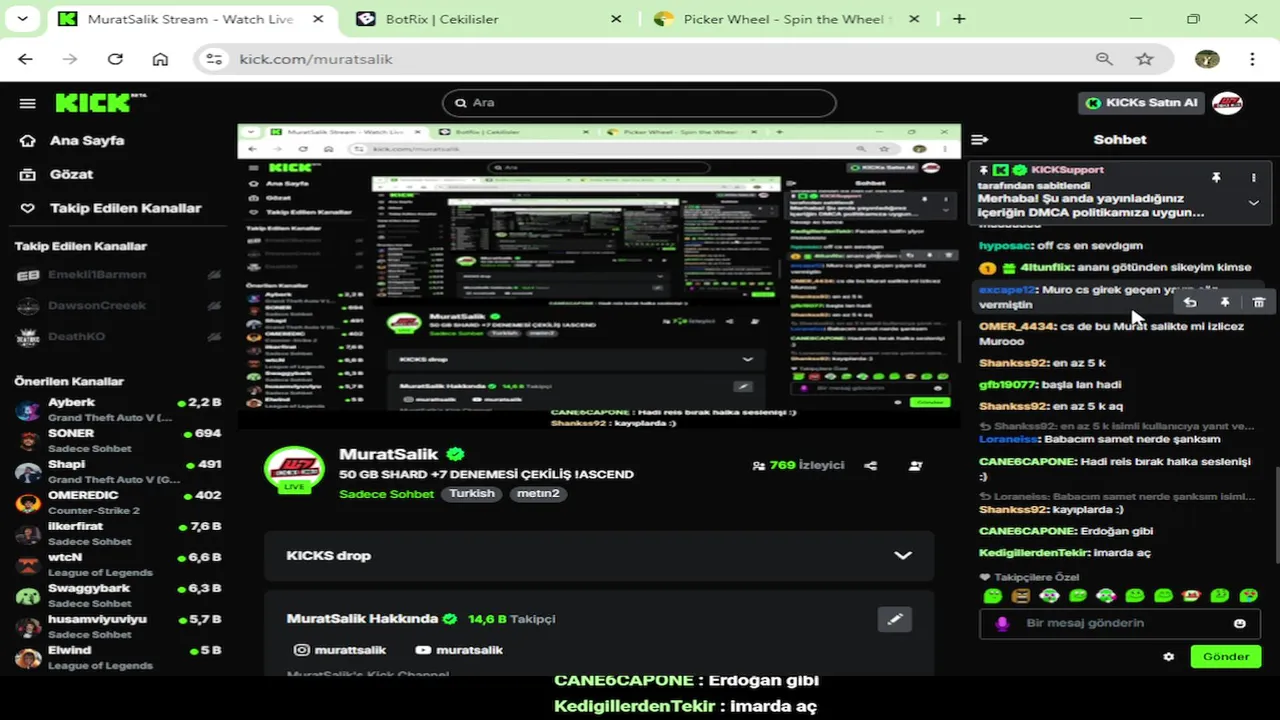Click the chat scrollbar
This screenshot has width=1280, height=720.
(1276, 515)
